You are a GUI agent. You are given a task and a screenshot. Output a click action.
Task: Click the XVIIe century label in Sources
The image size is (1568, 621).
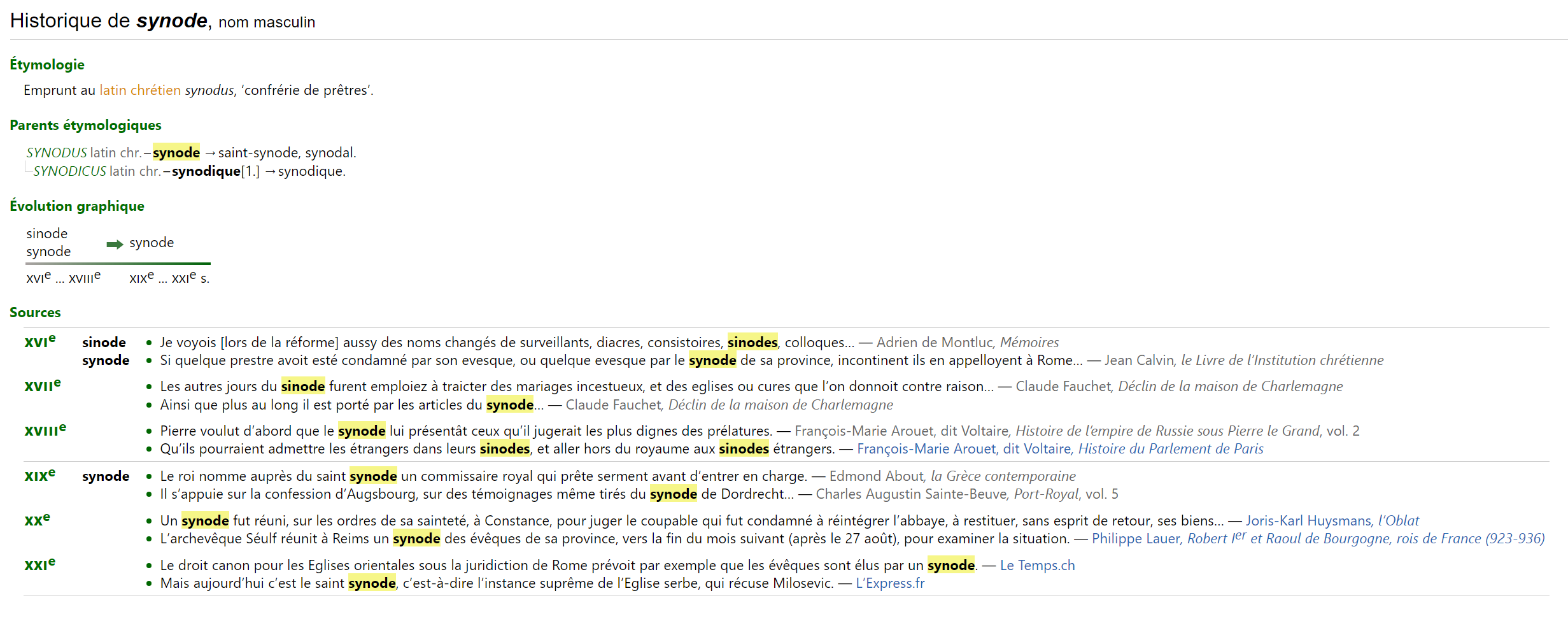pos(43,385)
